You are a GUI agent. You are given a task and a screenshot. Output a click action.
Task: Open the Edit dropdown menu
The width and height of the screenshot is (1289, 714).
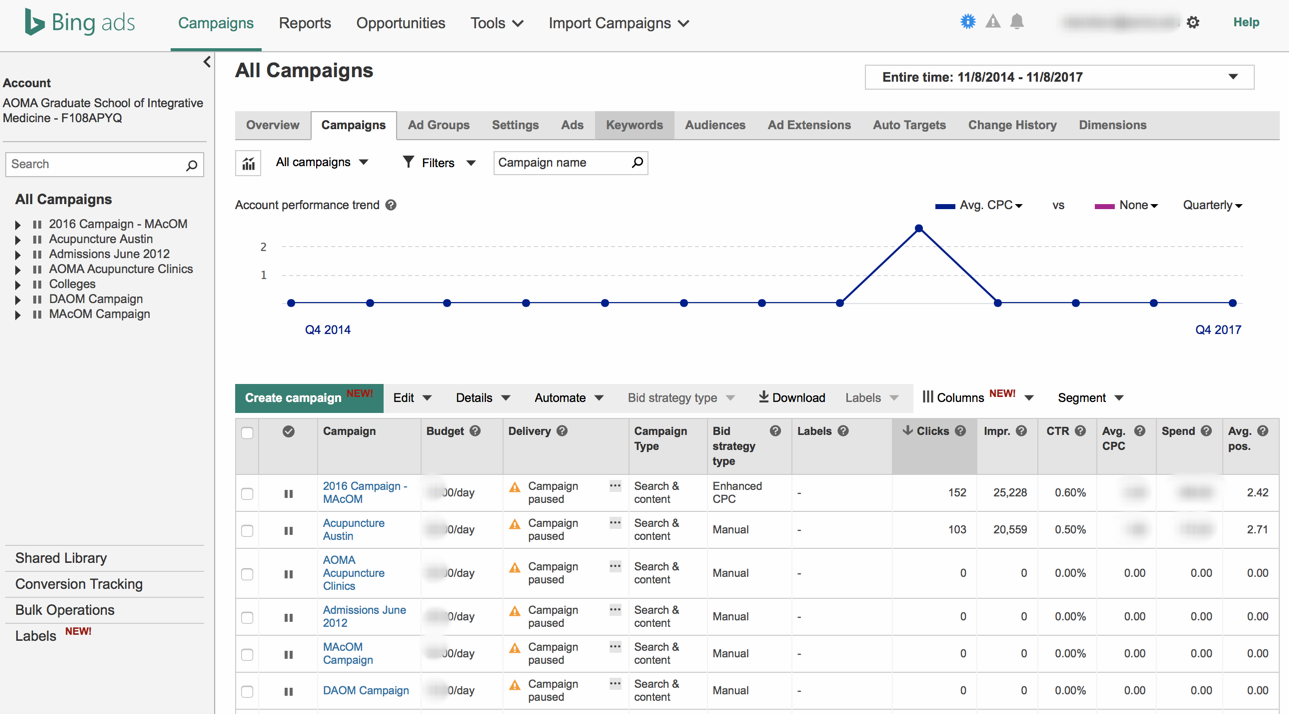412,398
